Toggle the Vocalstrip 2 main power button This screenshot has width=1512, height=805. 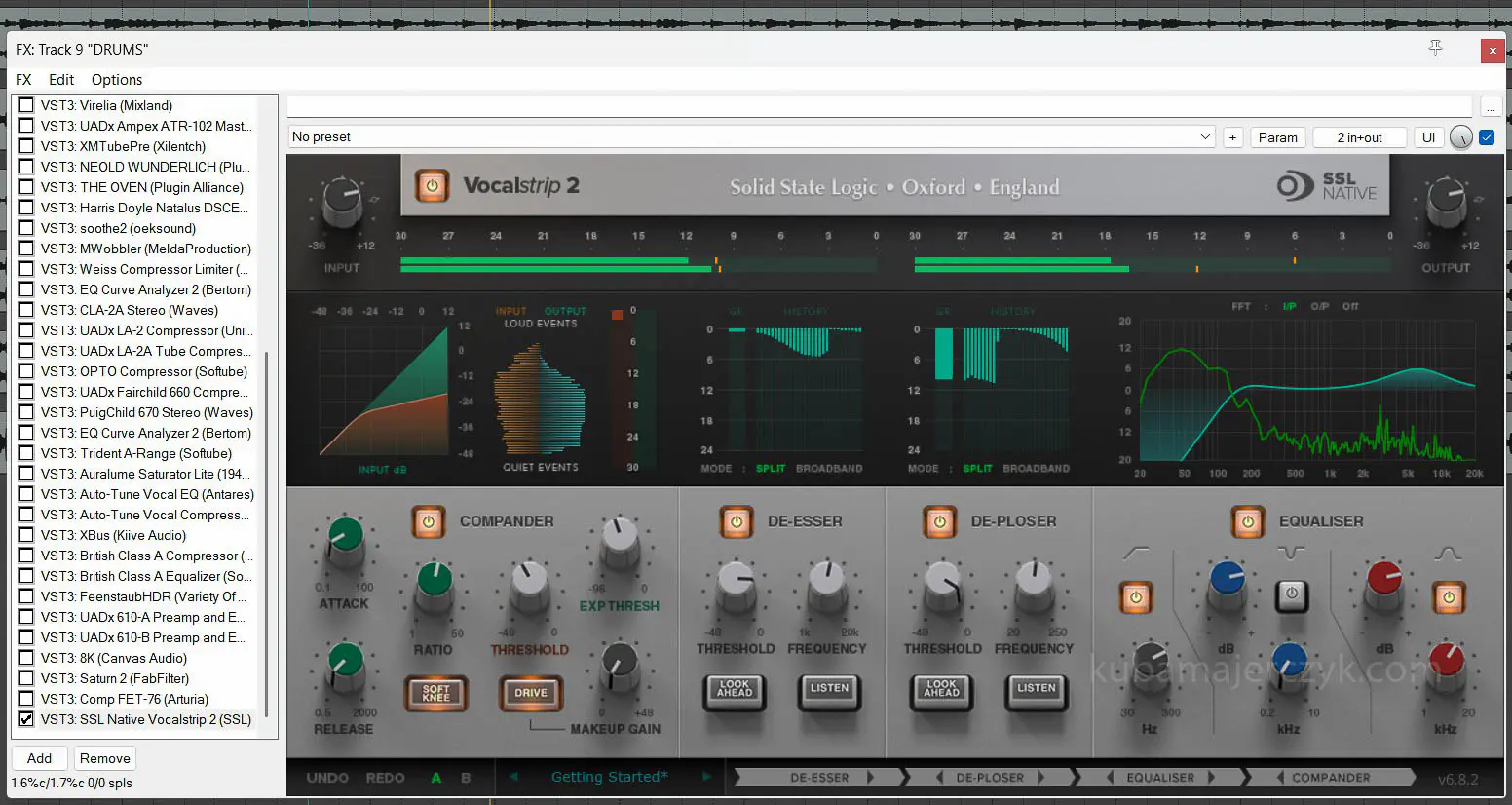432,185
